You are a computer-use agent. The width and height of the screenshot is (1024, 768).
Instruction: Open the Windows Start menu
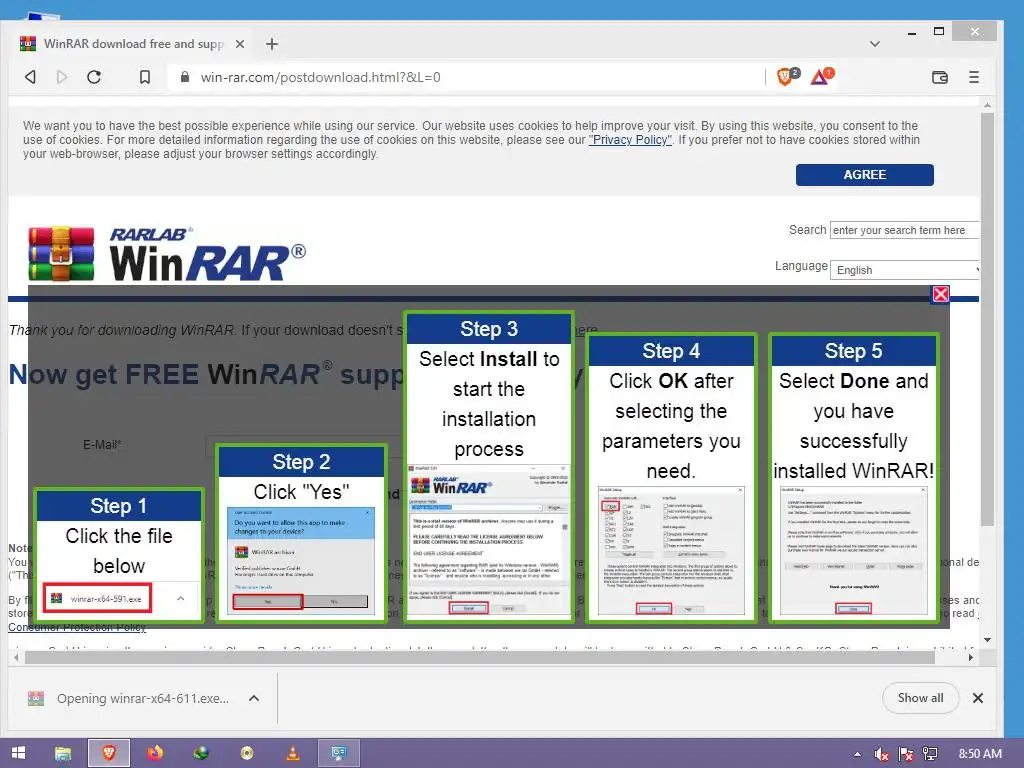tap(18, 753)
